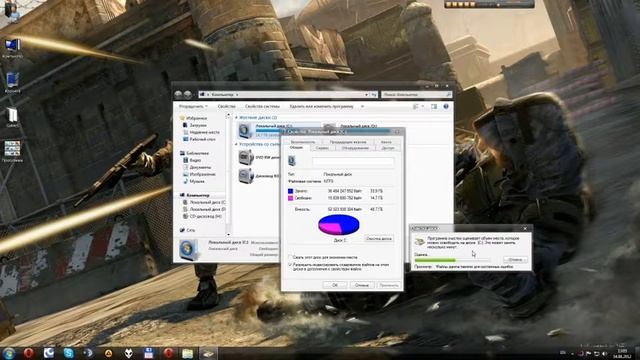This screenshot has height=360, width=640.
Task: Click the Explorer search box
Action: coord(417,95)
